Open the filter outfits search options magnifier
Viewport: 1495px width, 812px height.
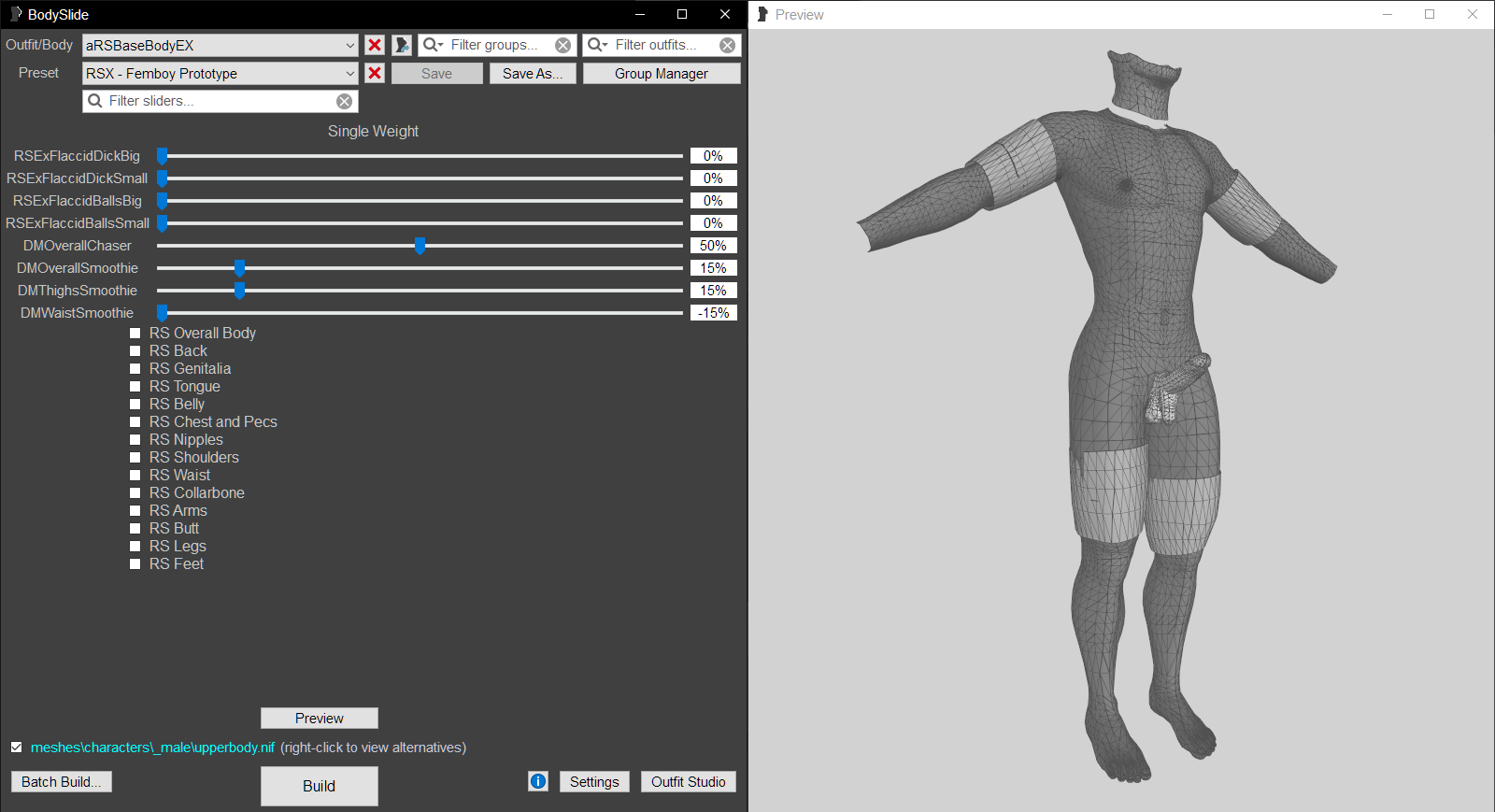(x=597, y=45)
